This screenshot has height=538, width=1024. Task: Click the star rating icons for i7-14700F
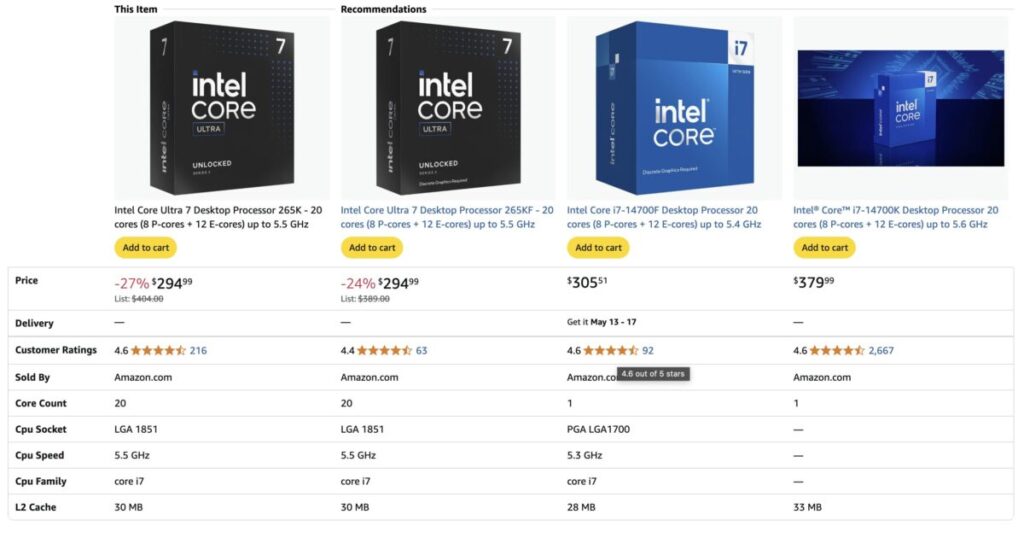click(x=611, y=351)
